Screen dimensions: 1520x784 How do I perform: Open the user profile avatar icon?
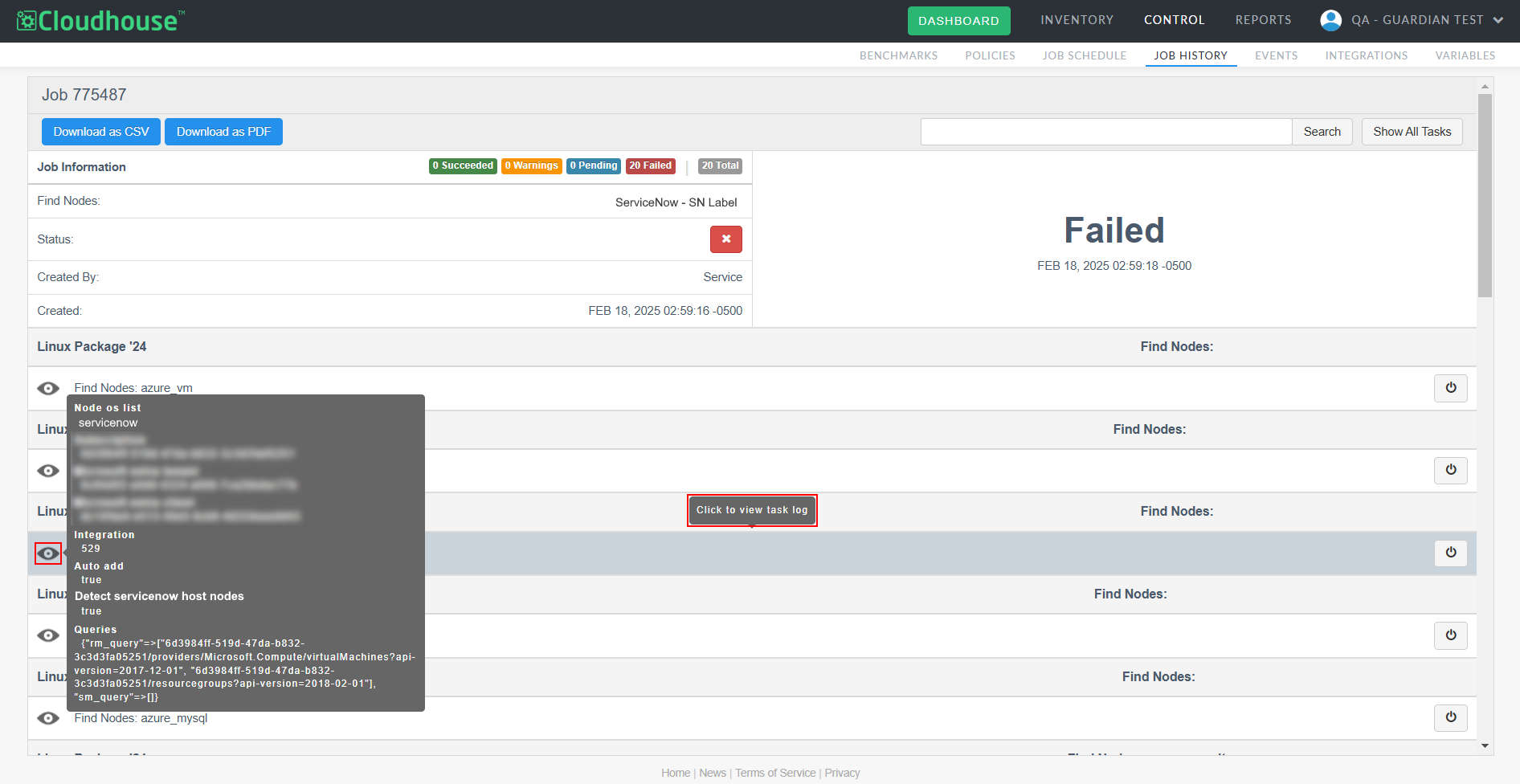pos(1330,20)
